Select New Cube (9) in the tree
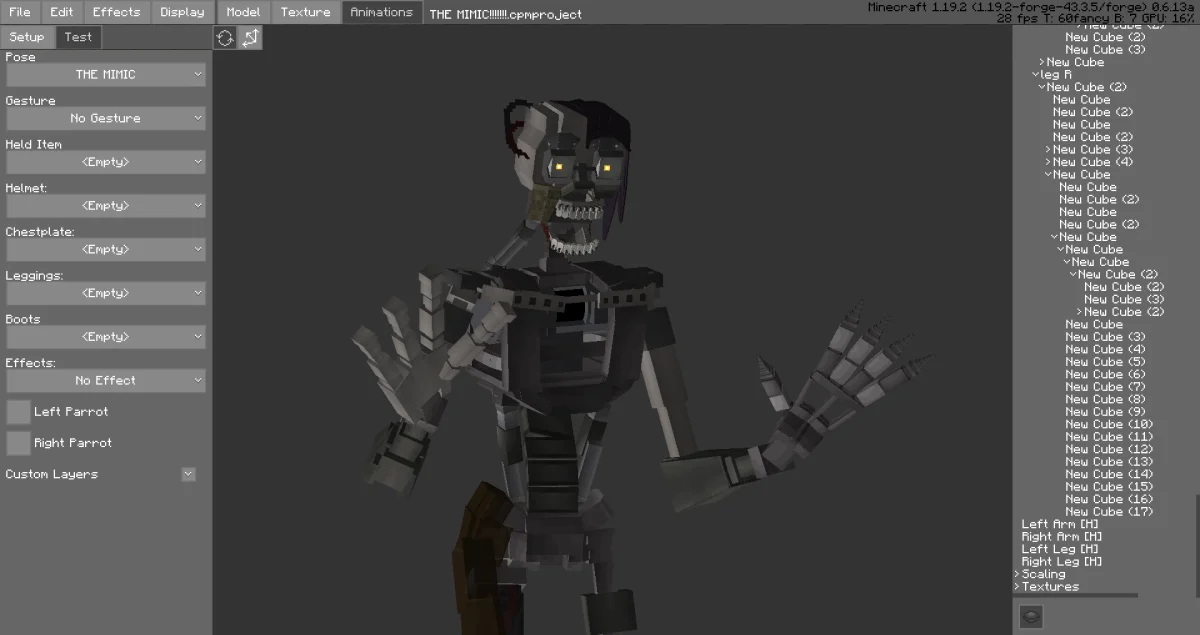This screenshot has width=1200, height=635. point(1105,412)
